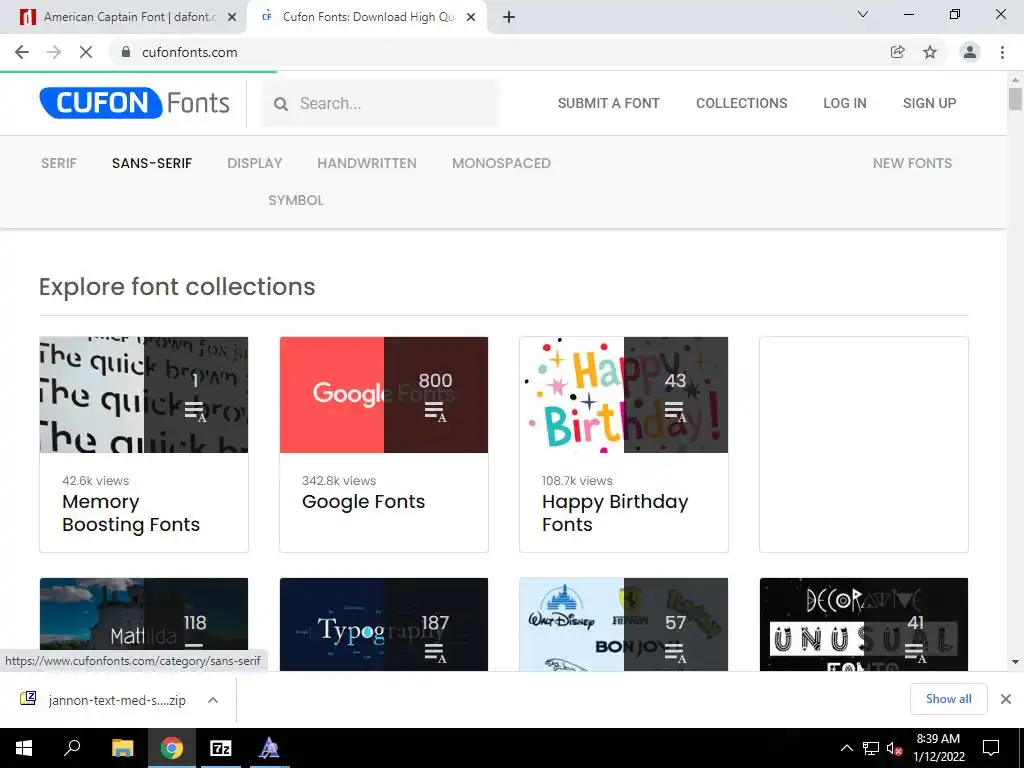This screenshot has height=768, width=1024.
Task: Open the Typography collection thumbnail
Action: coord(383,624)
